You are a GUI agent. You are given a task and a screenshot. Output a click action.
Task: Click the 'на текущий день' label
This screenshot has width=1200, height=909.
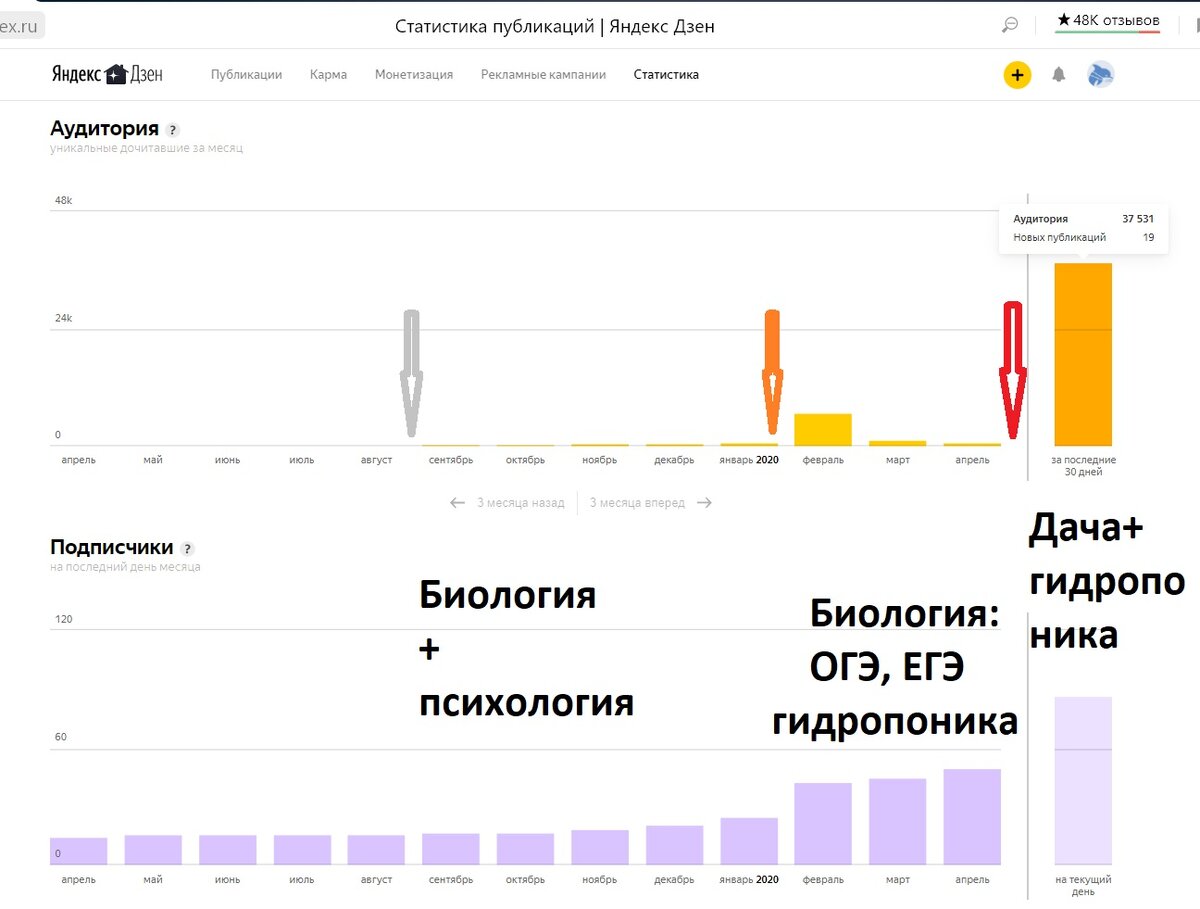[1083, 886]
